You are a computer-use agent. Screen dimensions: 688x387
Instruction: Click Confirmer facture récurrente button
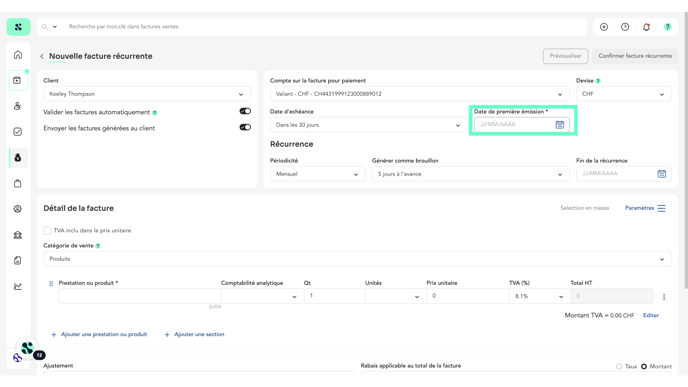[635, 56]
